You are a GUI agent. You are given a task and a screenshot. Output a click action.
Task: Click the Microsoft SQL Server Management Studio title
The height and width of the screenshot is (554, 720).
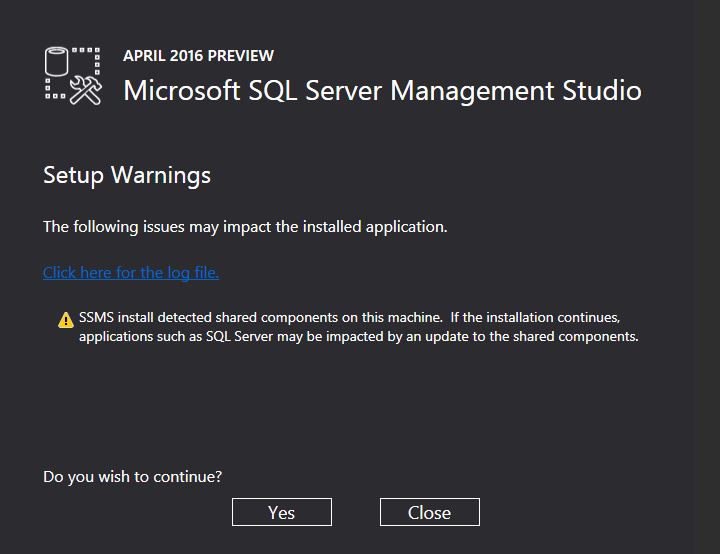point(382,90)
